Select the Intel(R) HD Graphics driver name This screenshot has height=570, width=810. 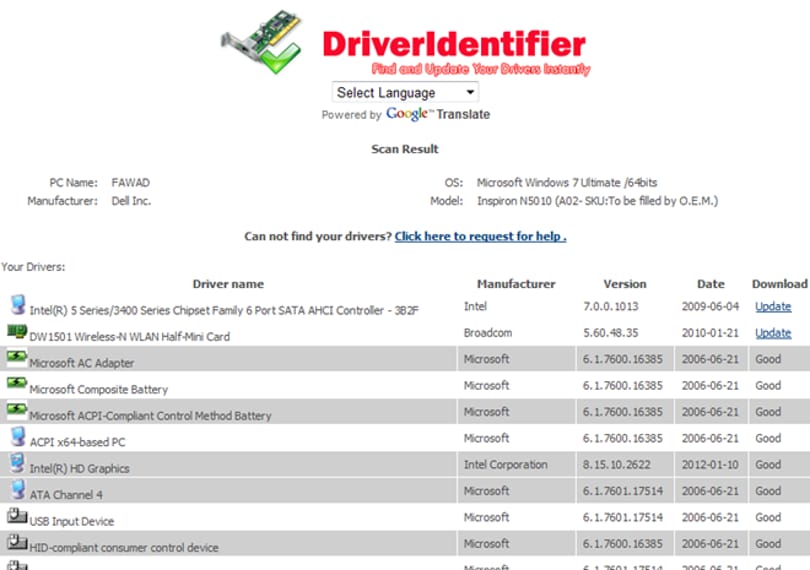coord(80,469)
